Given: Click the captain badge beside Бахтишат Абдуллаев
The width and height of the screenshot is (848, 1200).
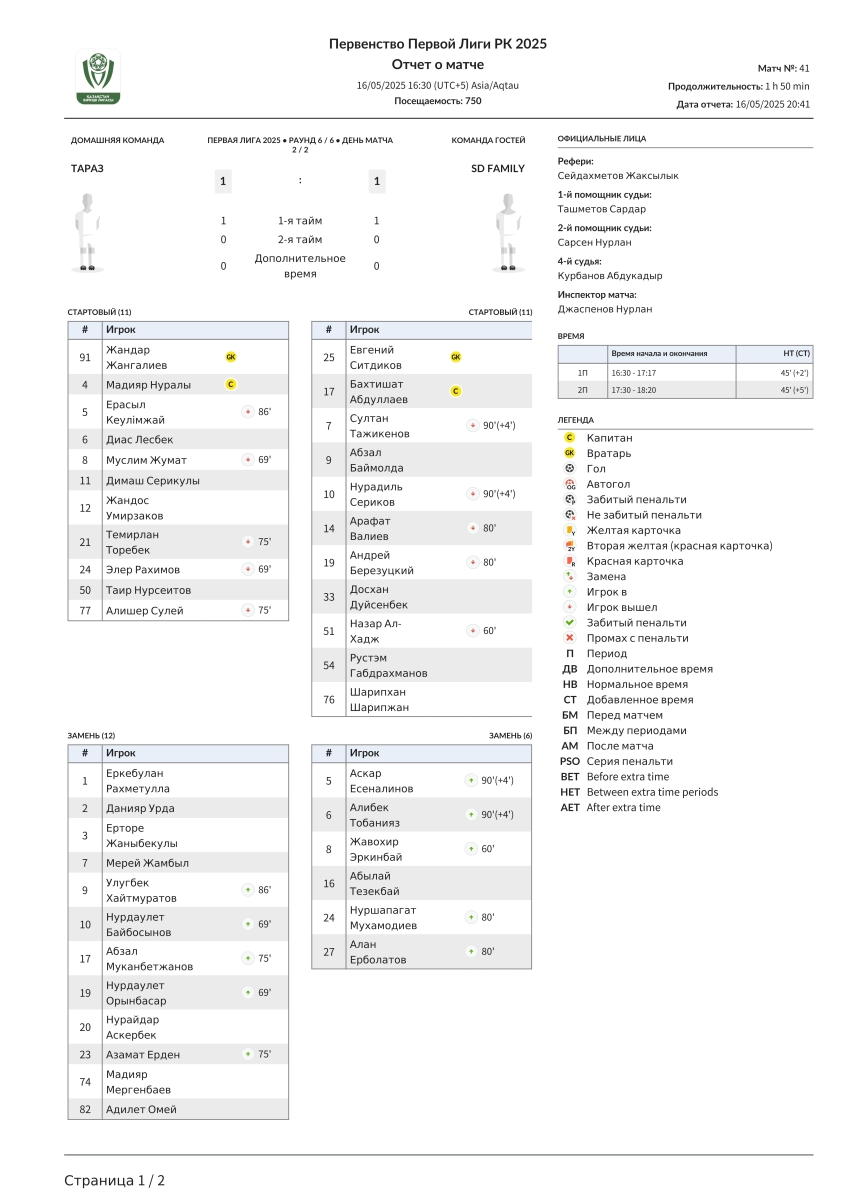Looking at the screenshot, I should click(x=456, y=391).
